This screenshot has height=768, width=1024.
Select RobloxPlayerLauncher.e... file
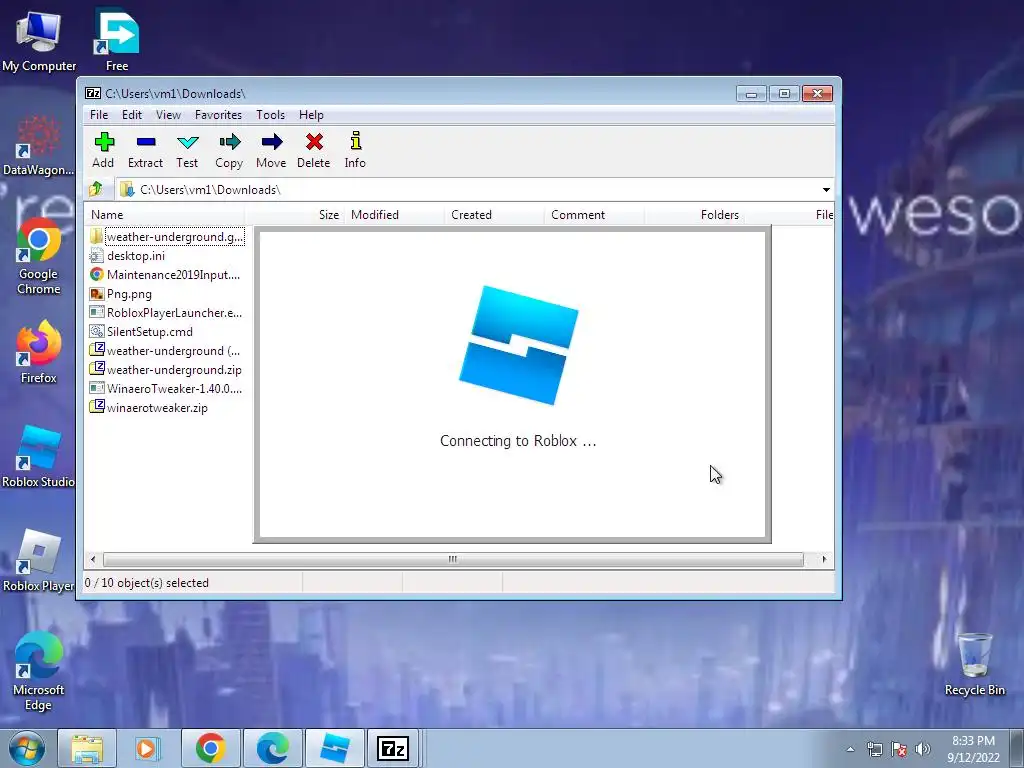click(x=166, y=313)
